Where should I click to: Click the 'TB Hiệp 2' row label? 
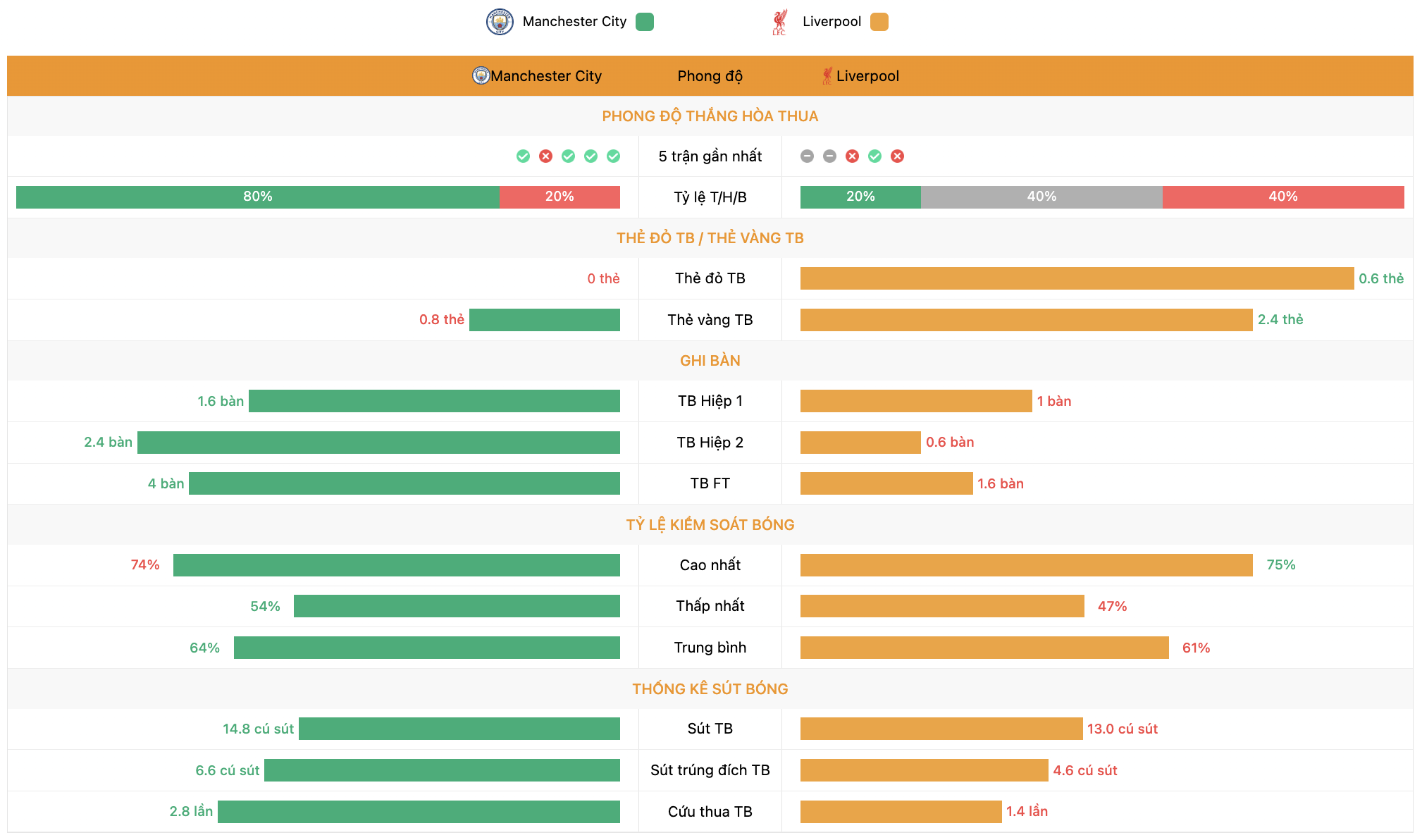point(710,443)
